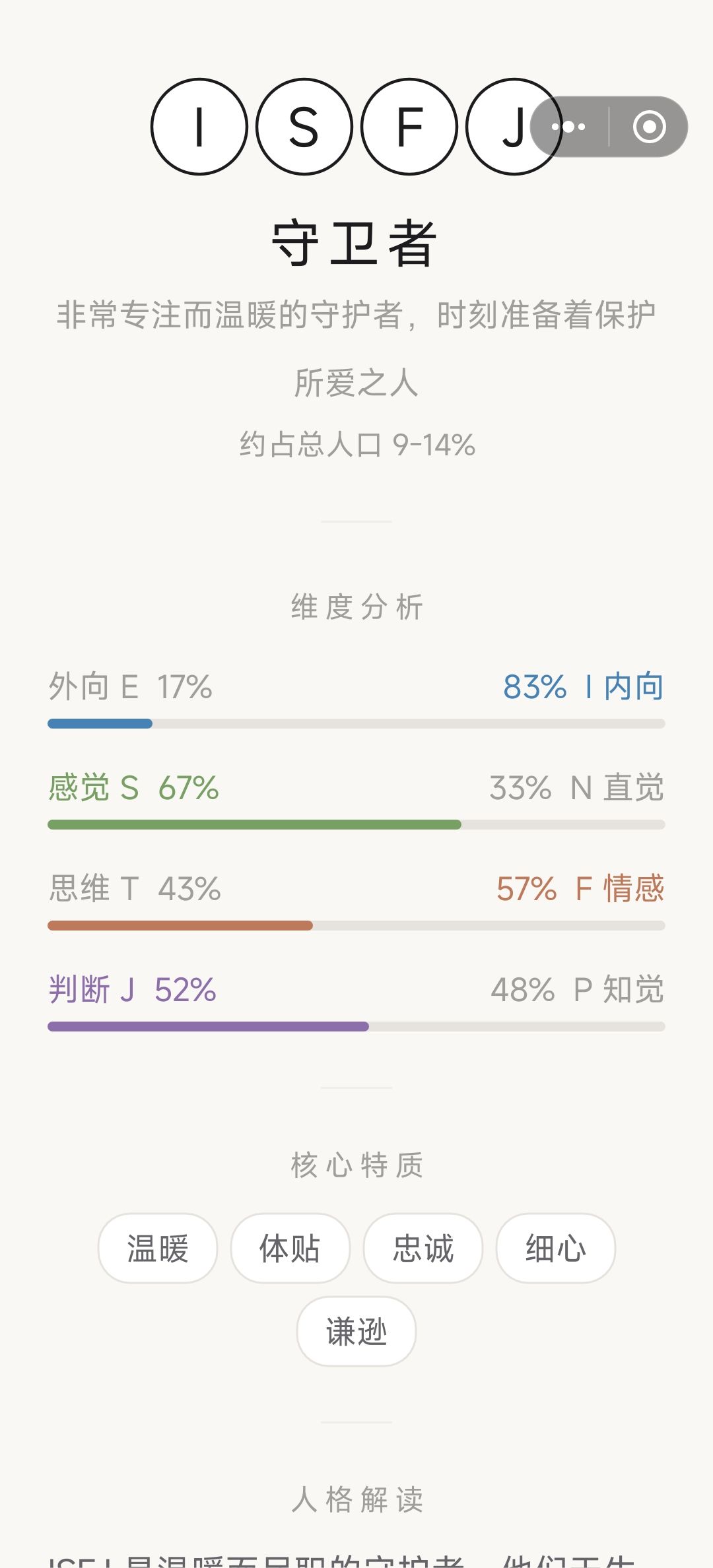
Task: Tap the circled letter F
Action: (409, 127)
